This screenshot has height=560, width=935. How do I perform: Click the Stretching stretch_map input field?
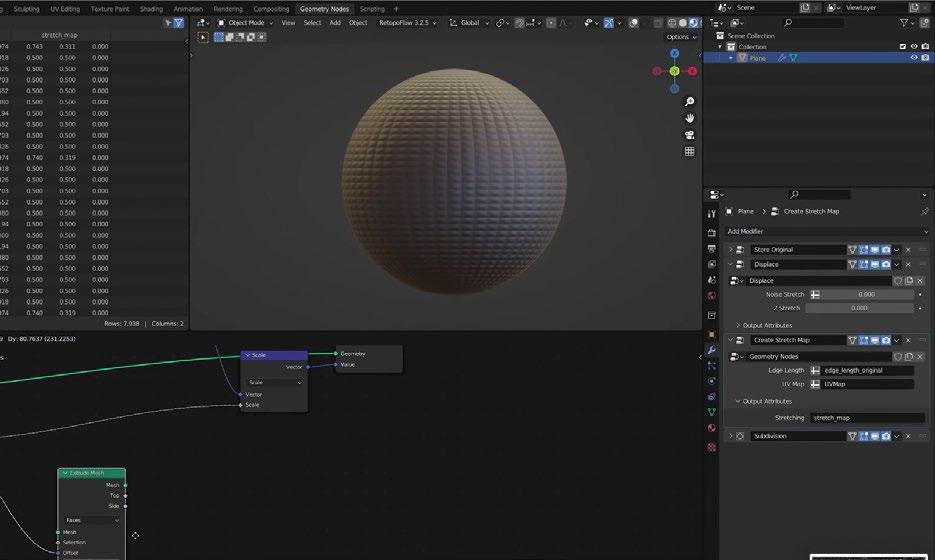[x=867, y=418]
